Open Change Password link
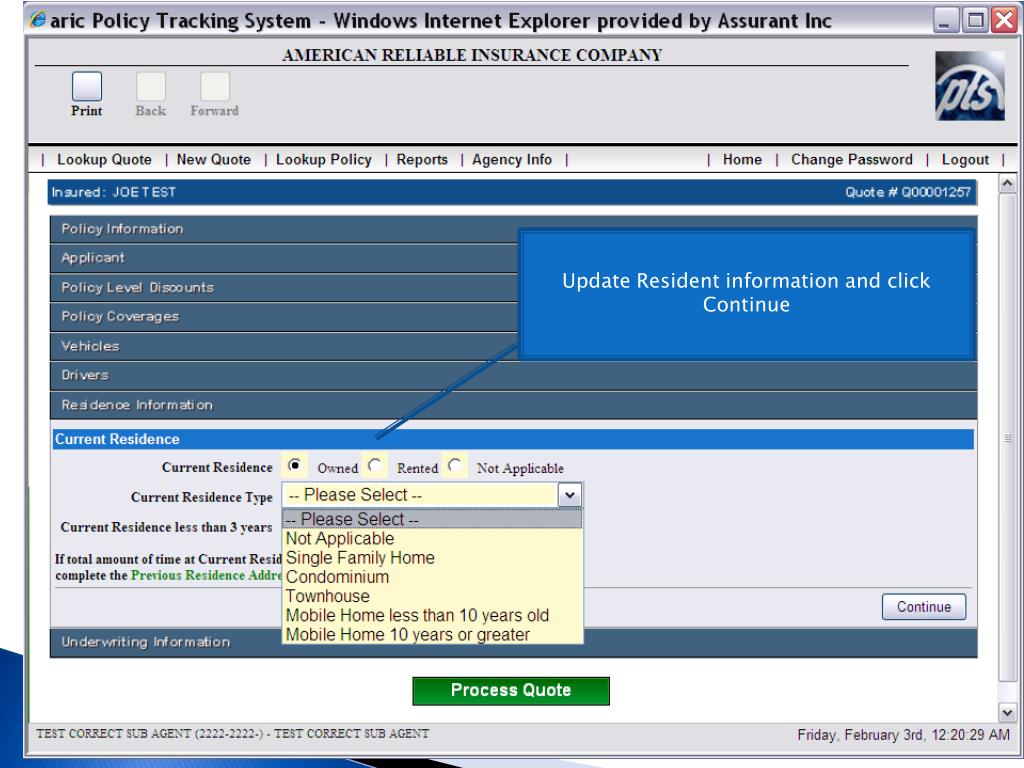Image resolution: width=1024 pixels, height=768 pixels. pos(852,160)
